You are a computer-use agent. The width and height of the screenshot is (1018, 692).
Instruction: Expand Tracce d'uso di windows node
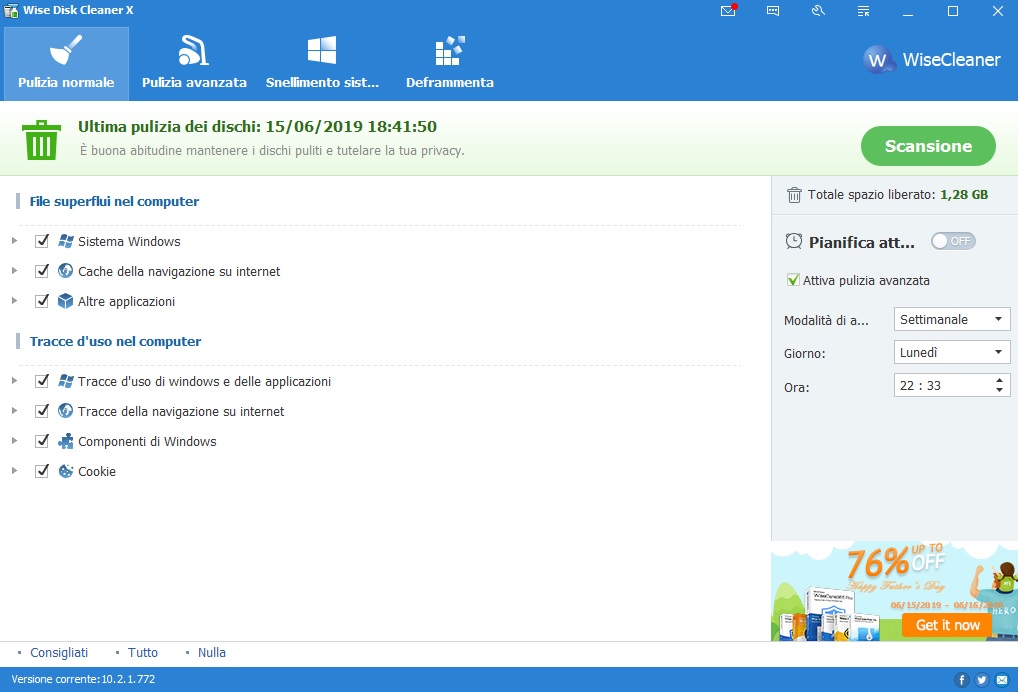pos(14,381)
